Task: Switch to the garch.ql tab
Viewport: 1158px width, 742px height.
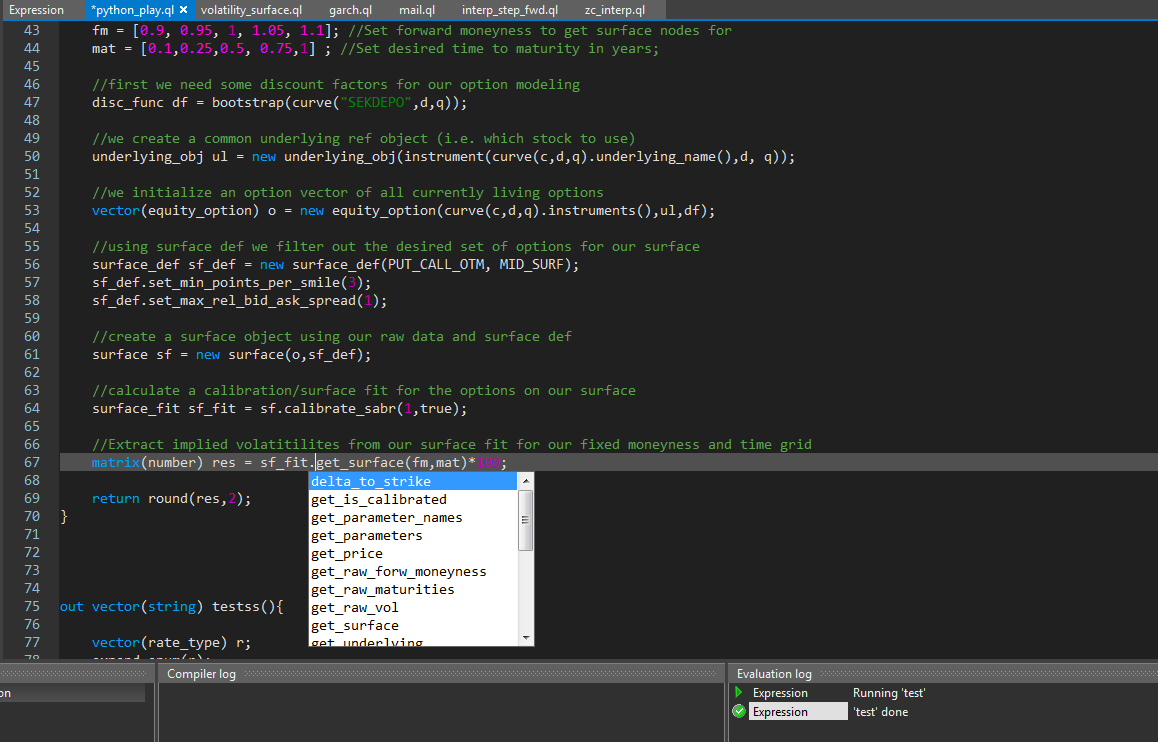Action: click(350, 10)
